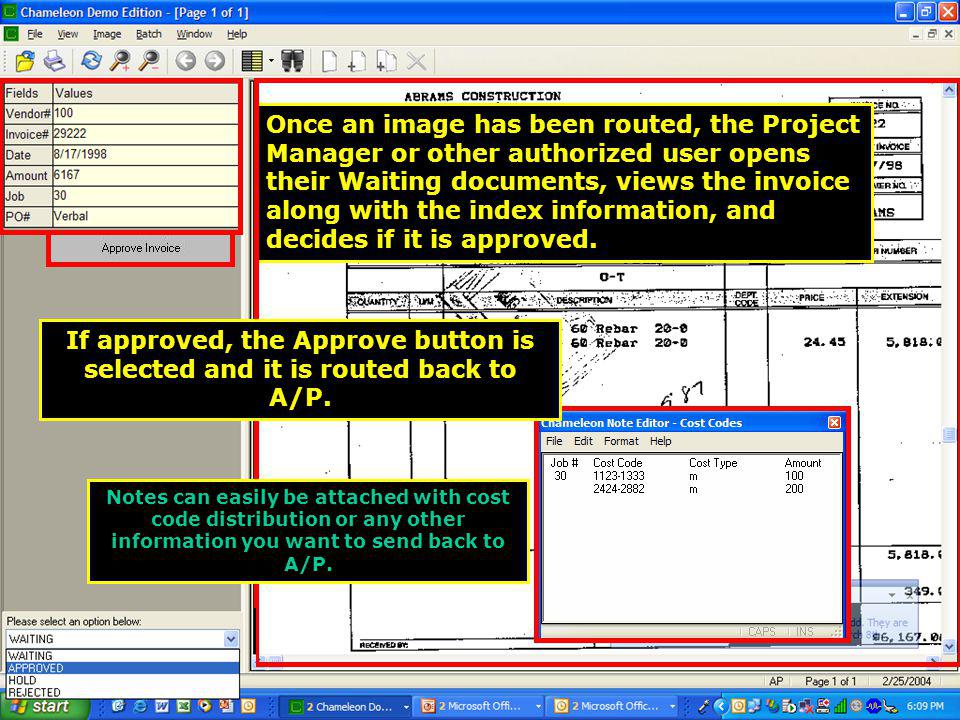The height and width of the screenshot is (720, 960).
Task: Click the system clock 6:09 PM
Action: [x=924, y=707]
